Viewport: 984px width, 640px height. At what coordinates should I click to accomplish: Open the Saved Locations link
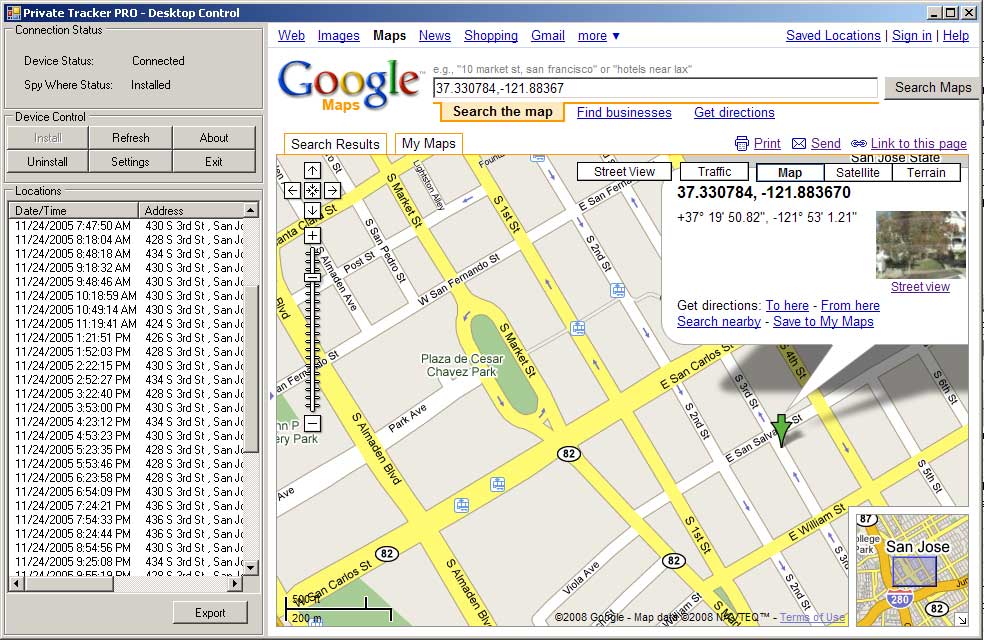833,36
